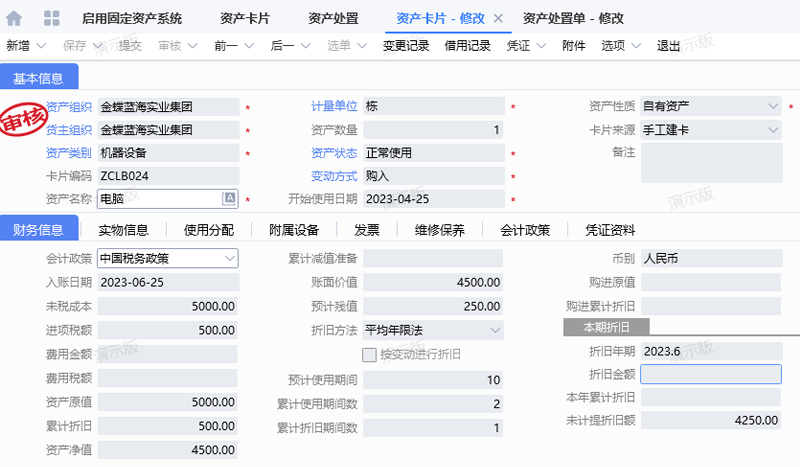The image size is (800, 467).
Task: Expand the 凭证 toolbar dropdown arrow
Action: click(542, 46)
